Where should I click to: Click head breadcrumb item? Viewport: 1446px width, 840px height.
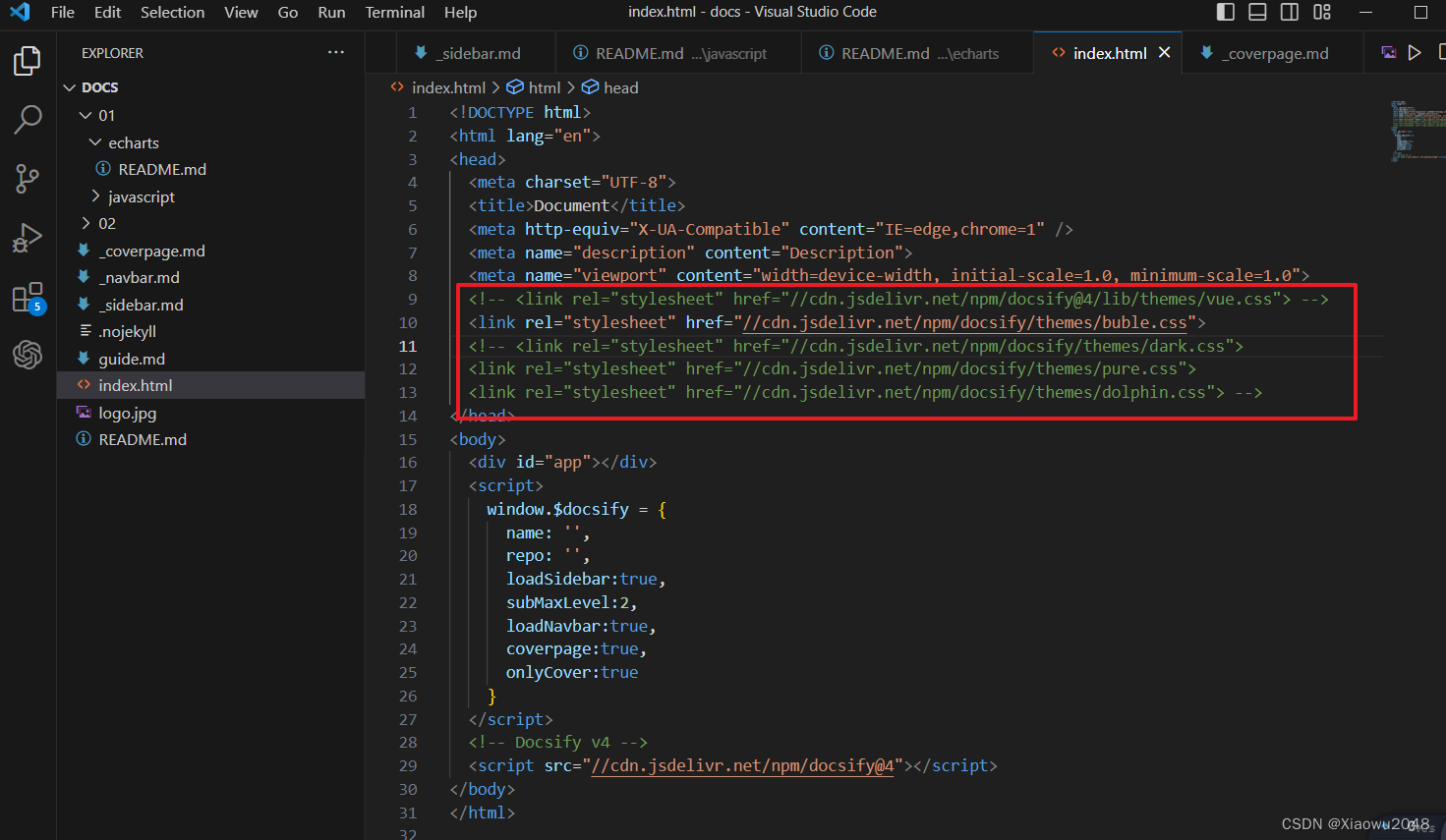pyautogui.click(x=610, y=87)
